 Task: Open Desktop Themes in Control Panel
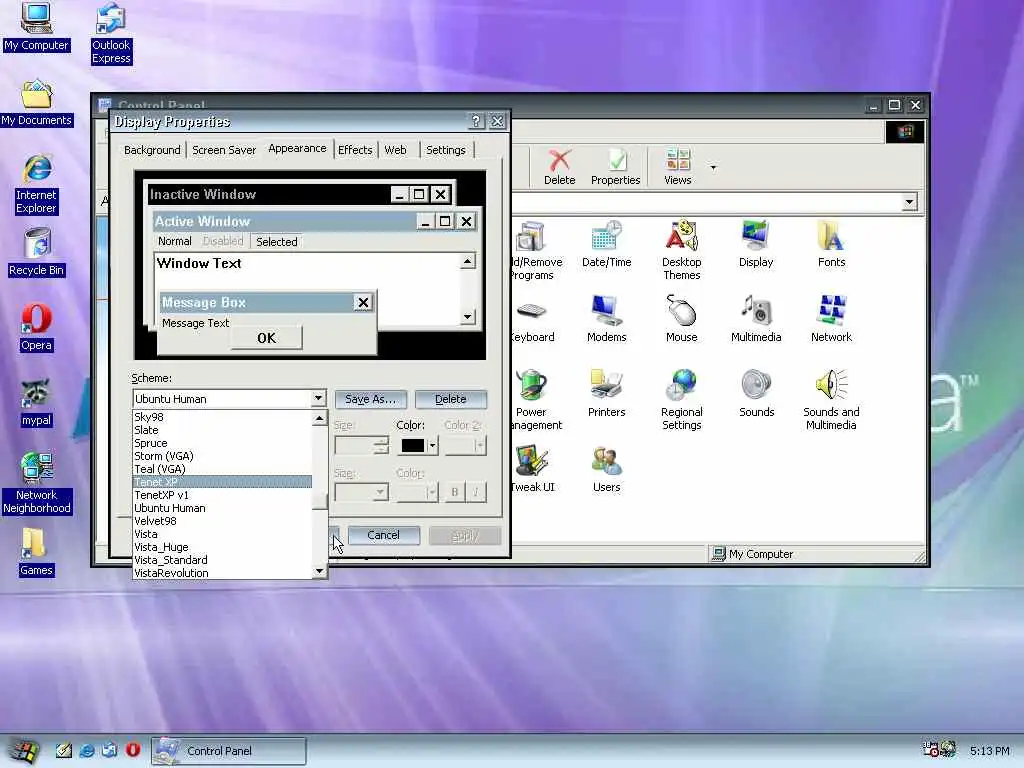[x=681, y=251]
